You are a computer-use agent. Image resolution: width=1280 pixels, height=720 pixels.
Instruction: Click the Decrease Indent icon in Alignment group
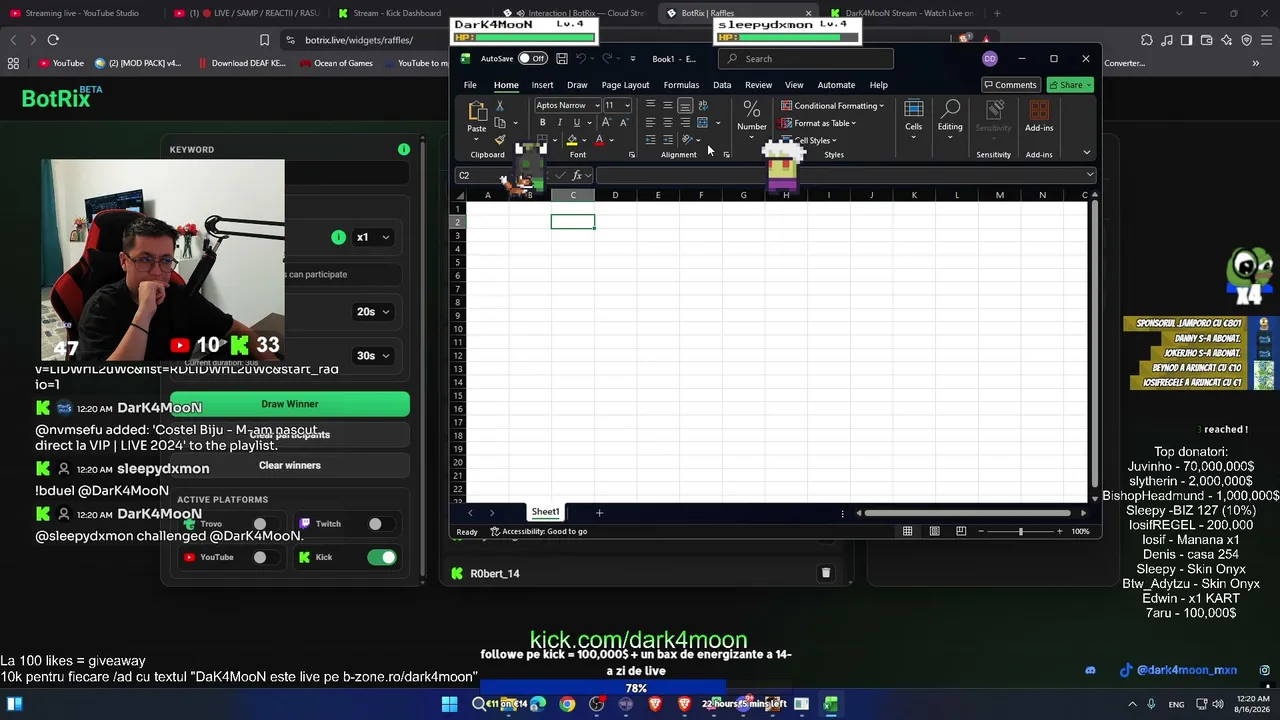pos(650,139)
